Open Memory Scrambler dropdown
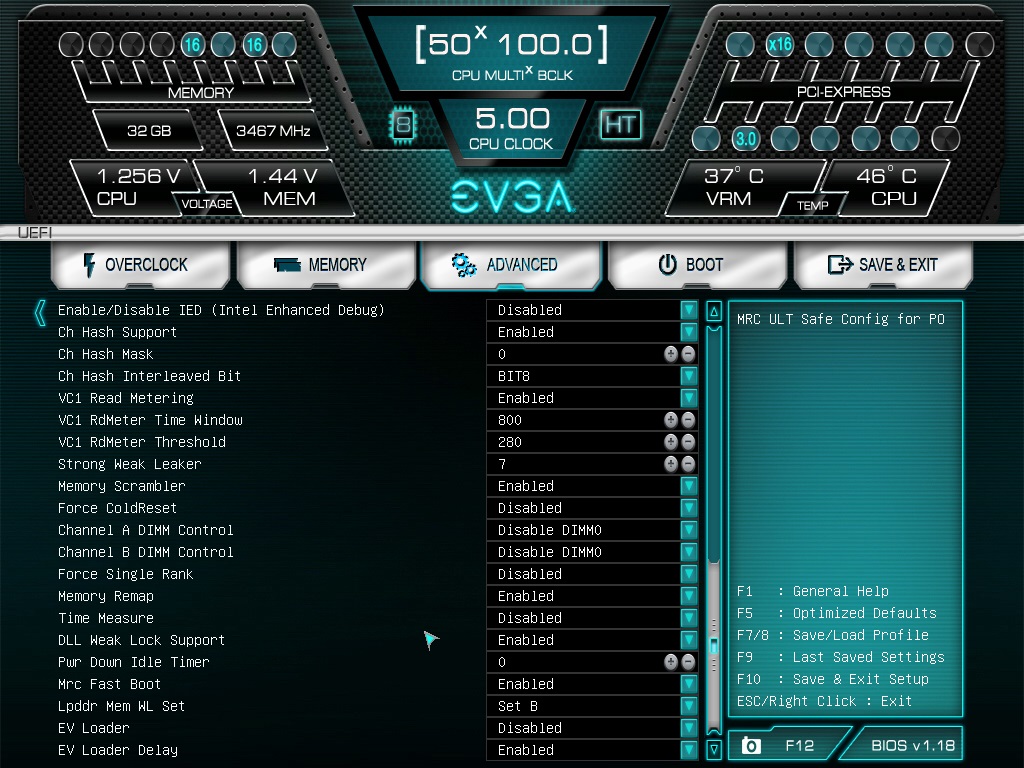The image size is (1024, 768). tap(688, 486)
